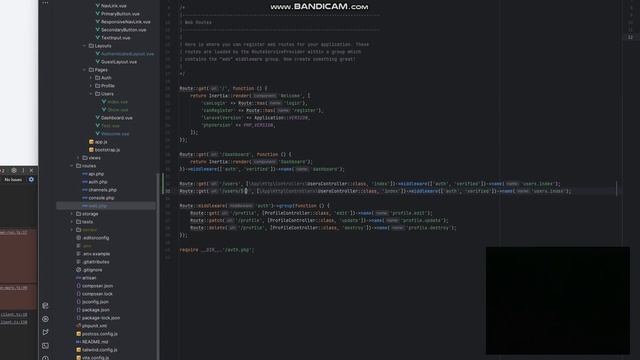Collapse the Pages folder
Screen dimensions: 640x360
(84, 70)
